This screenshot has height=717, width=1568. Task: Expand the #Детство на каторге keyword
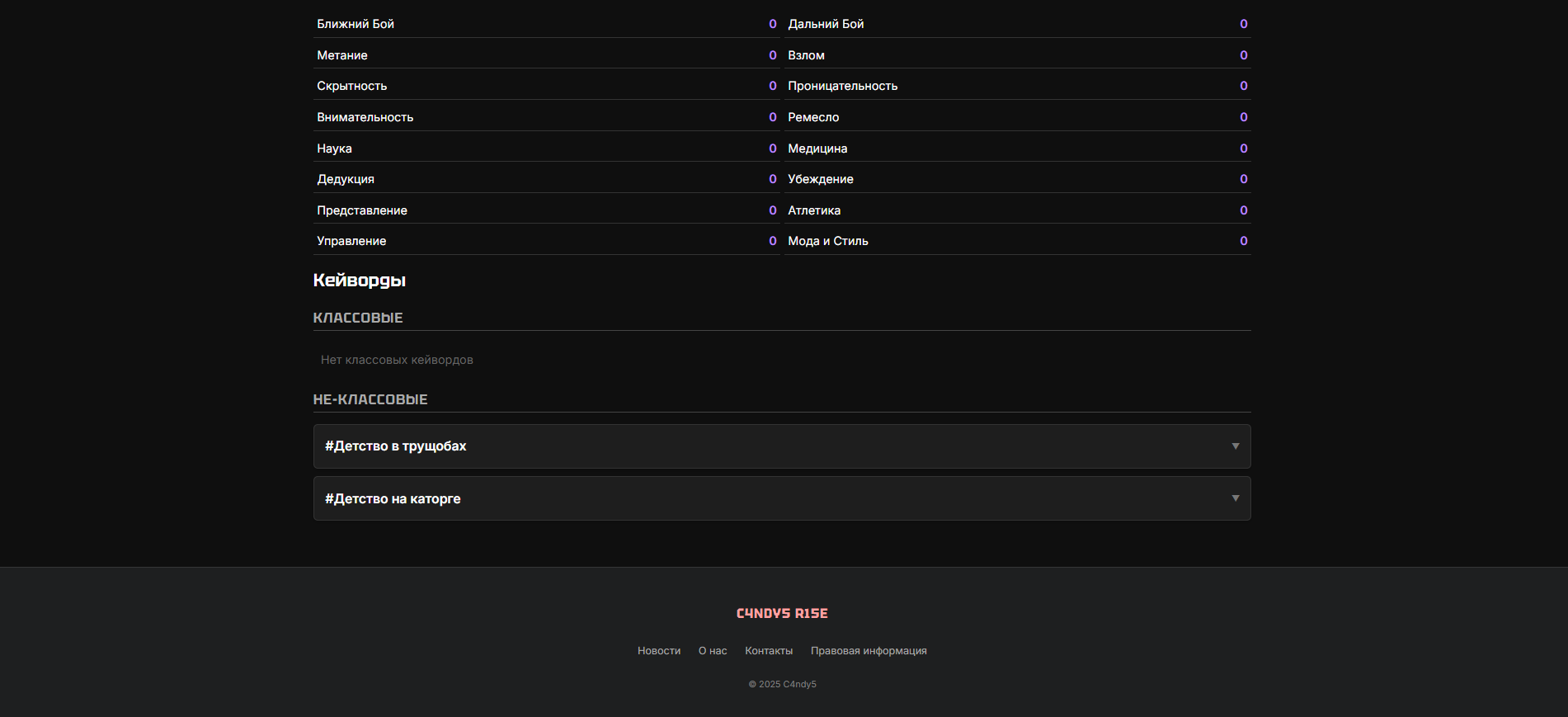pyautogui.click(x=782, y=498)
